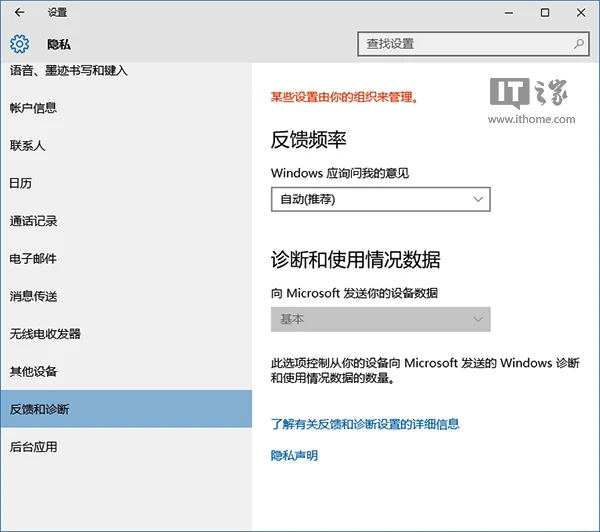Open the 语音、墨迹书写和键入 privacy category
600x532 pixels.
[69, 70]
